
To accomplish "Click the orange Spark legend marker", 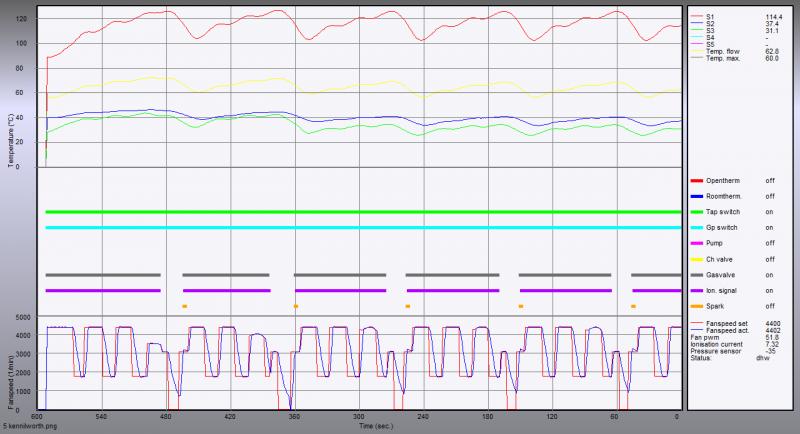I will [x=695, y=305].
